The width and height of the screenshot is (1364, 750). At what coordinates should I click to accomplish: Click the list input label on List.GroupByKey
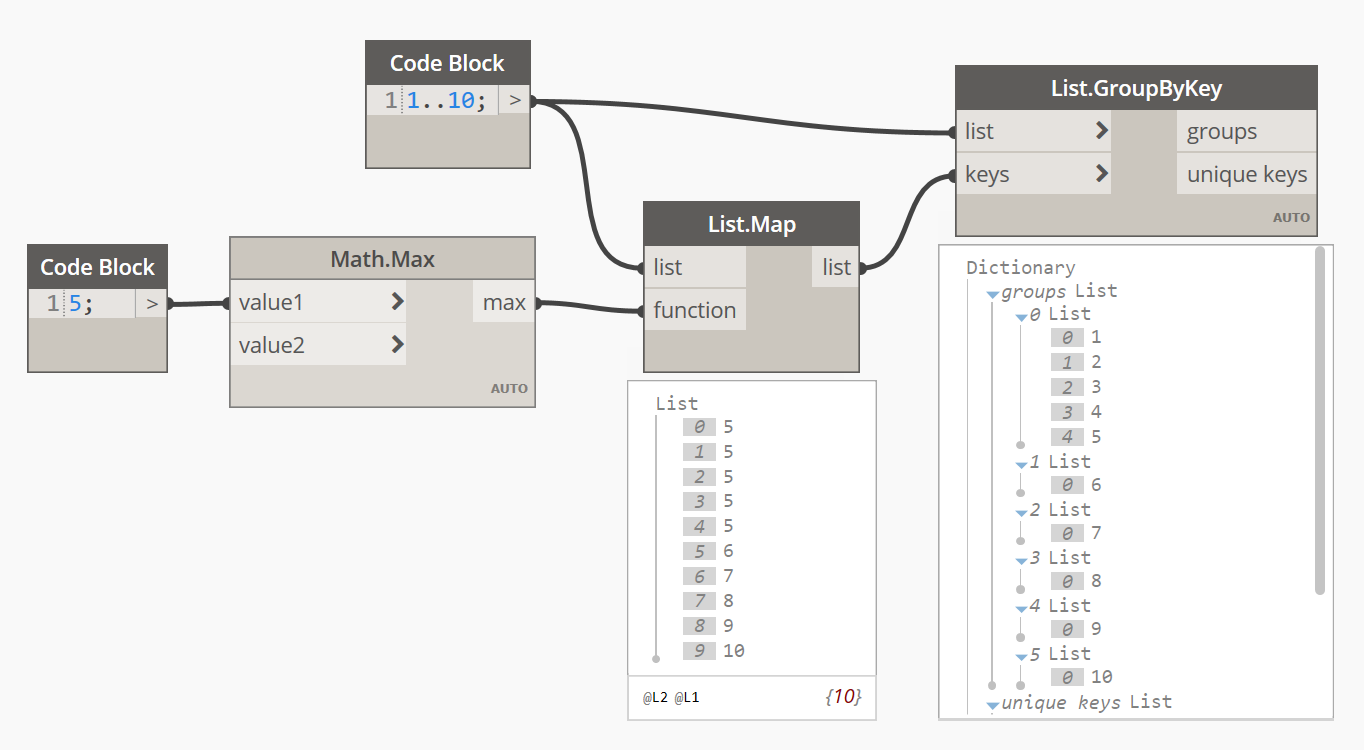click(979, 131)
